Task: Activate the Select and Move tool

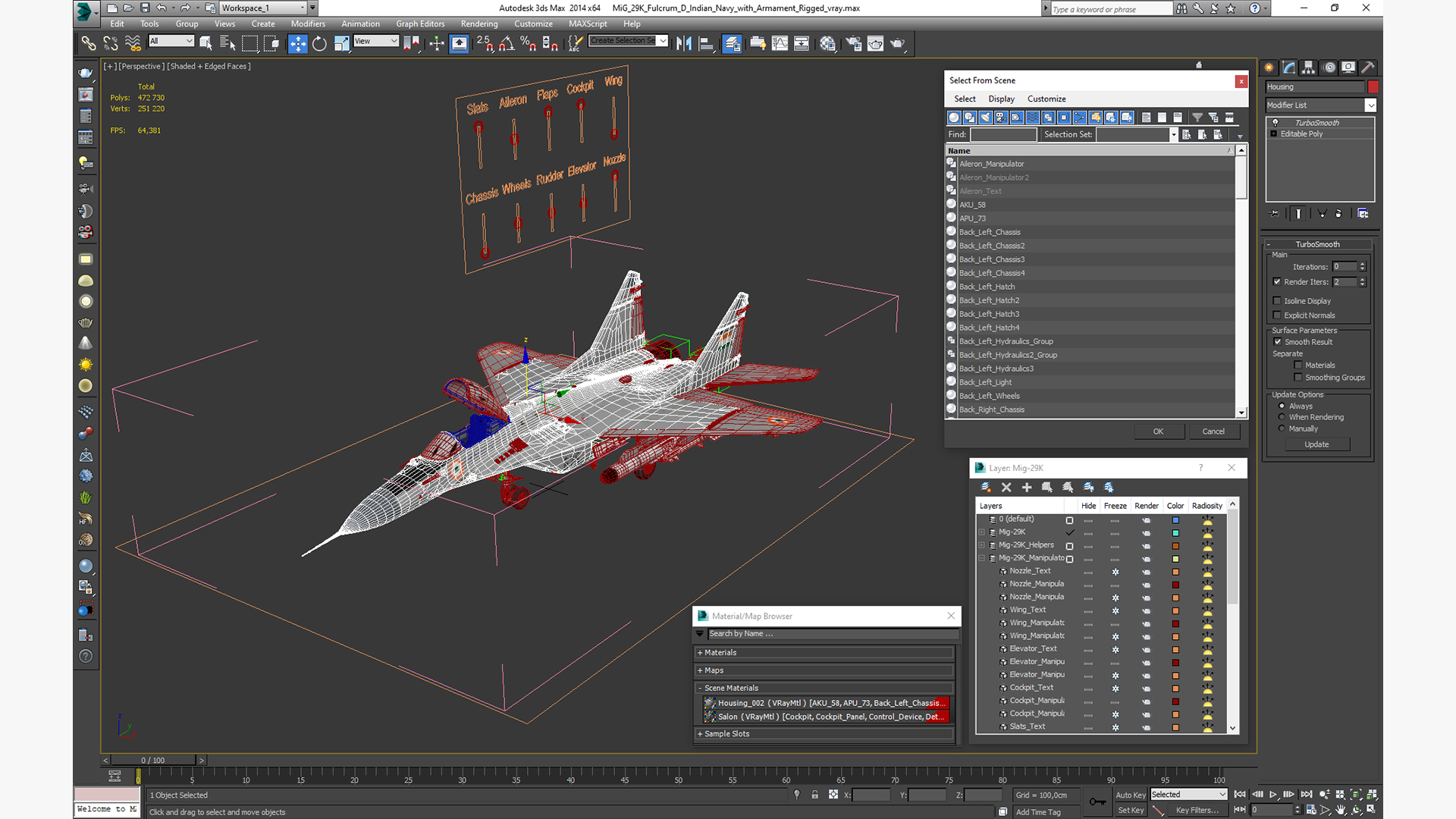Action: point(298,43)
